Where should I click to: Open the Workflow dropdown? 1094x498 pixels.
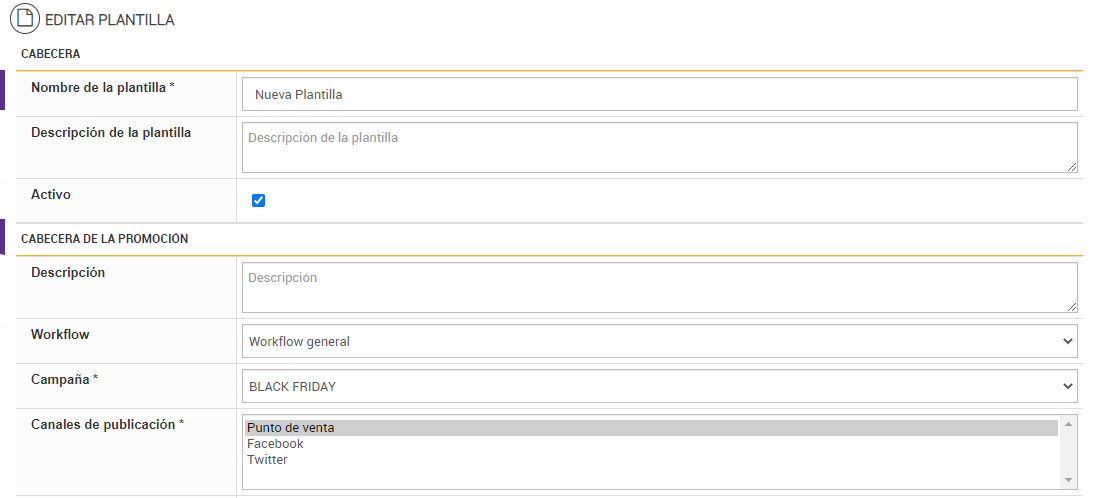click(659, 341)
